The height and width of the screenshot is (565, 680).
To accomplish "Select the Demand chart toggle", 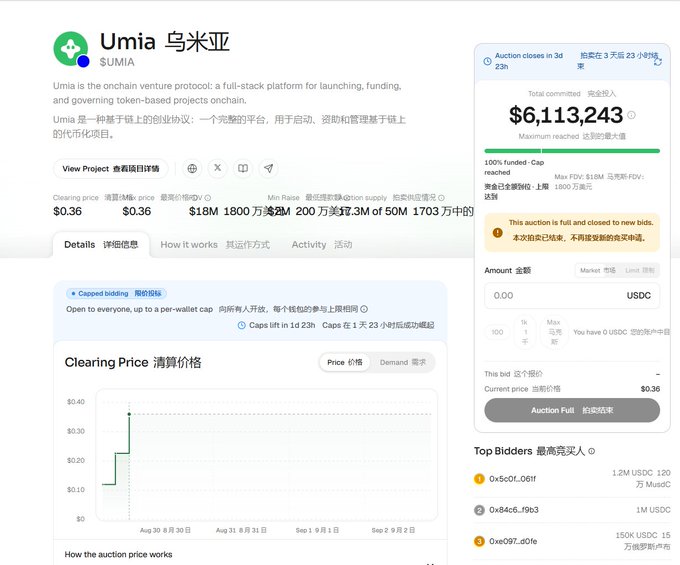I will [x=402, y=363].
